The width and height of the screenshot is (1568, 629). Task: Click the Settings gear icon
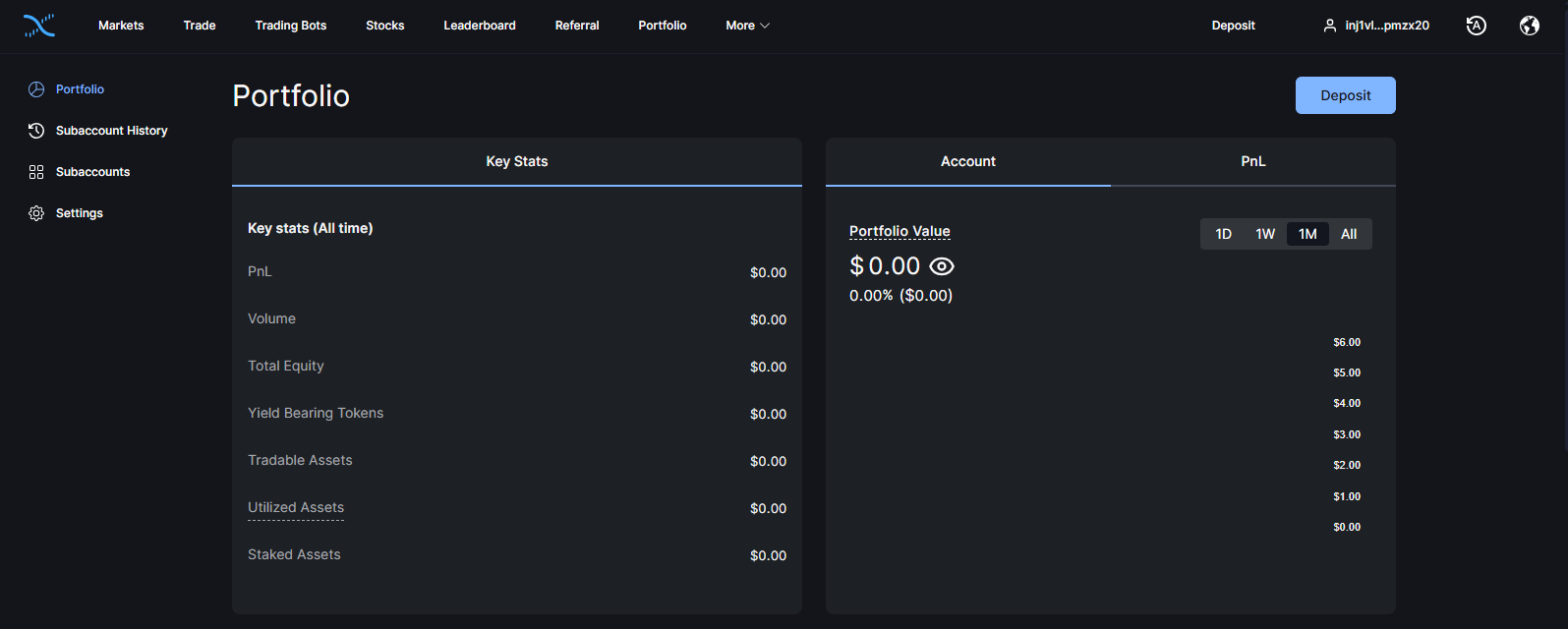pos(36,213)
